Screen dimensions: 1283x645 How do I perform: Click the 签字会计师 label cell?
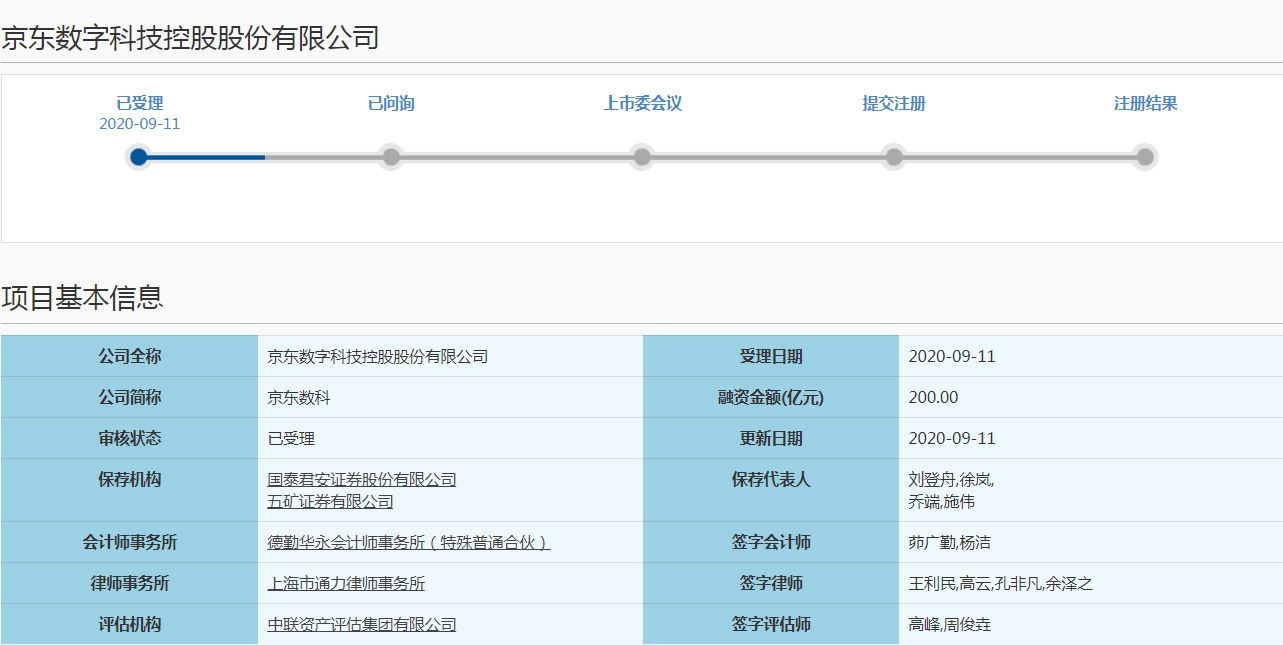pos(771,542)
